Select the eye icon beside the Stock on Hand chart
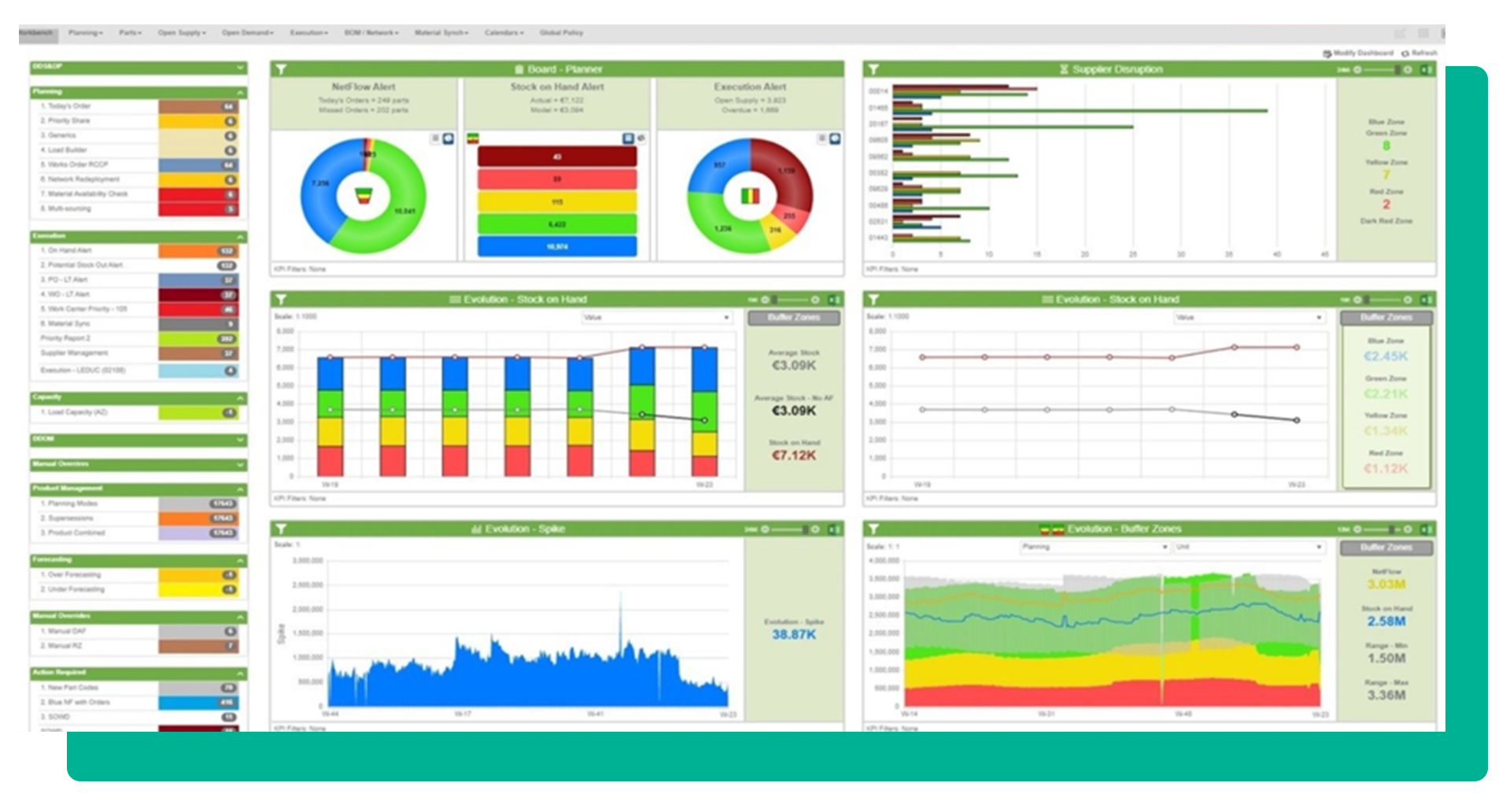The width and height of the screenshot is (1499, 812). click(x=642, y=138)
